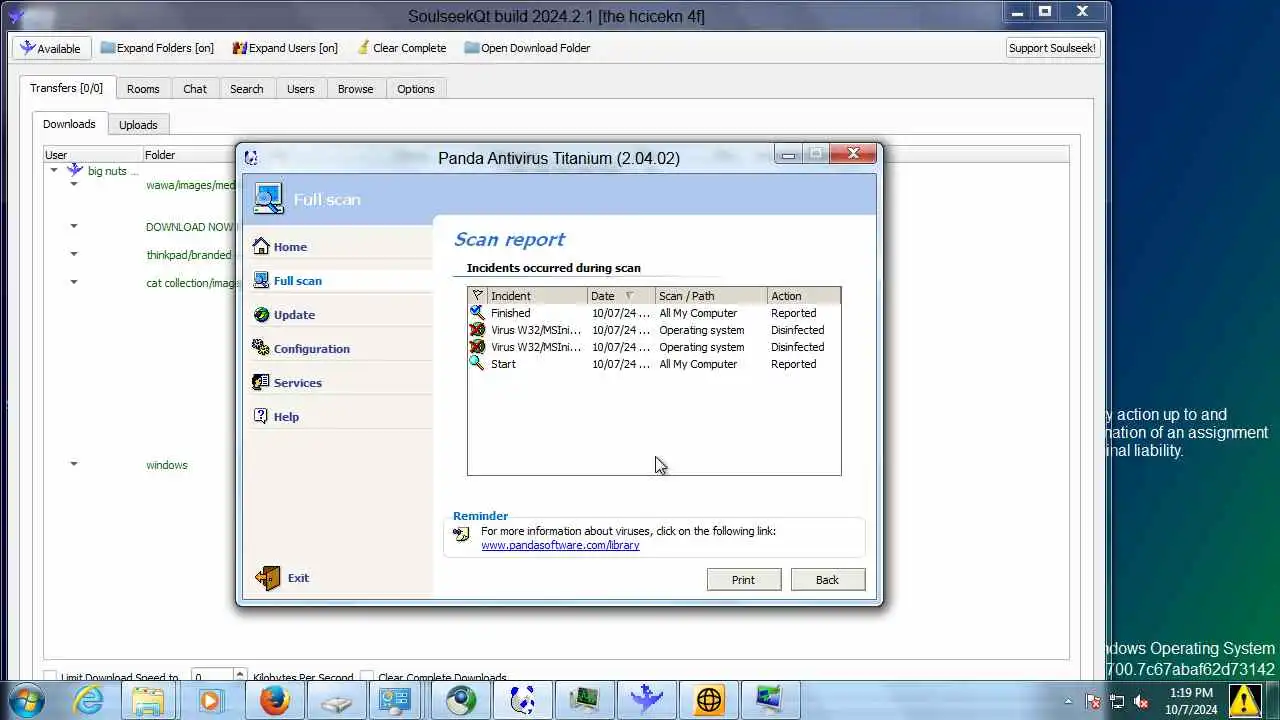Screen dimensions: 1280x720
Task: Open the Search tab
Action: (x=247, y=89)
